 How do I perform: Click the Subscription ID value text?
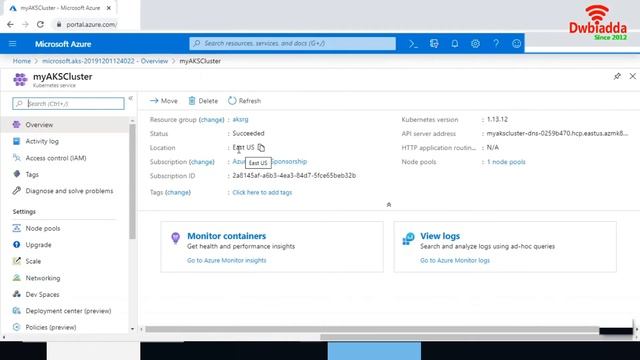(294, 176)
